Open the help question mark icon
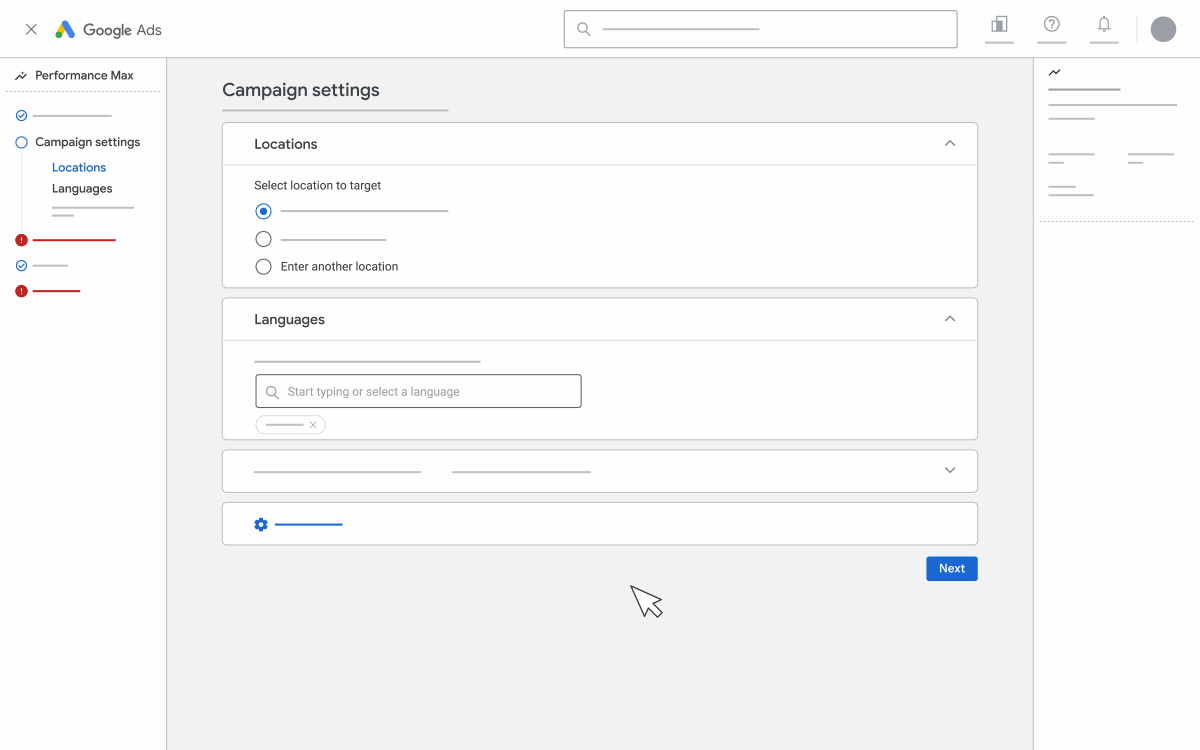Image resolution: width=1200 pixels, height=750 pixels. click(x=1051, y=24)
